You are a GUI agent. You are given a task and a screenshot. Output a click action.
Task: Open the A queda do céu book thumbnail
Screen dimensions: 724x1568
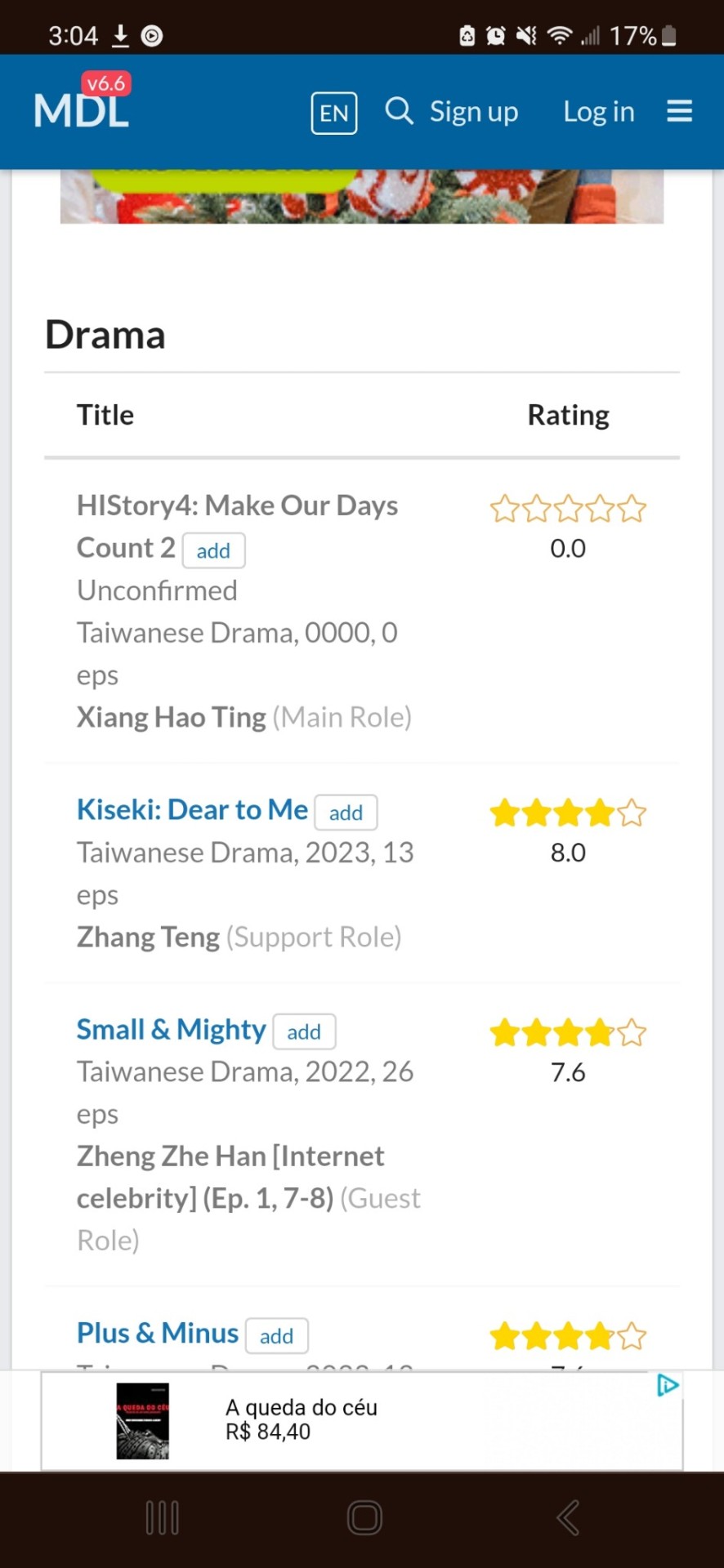[x=142, y=1421]
